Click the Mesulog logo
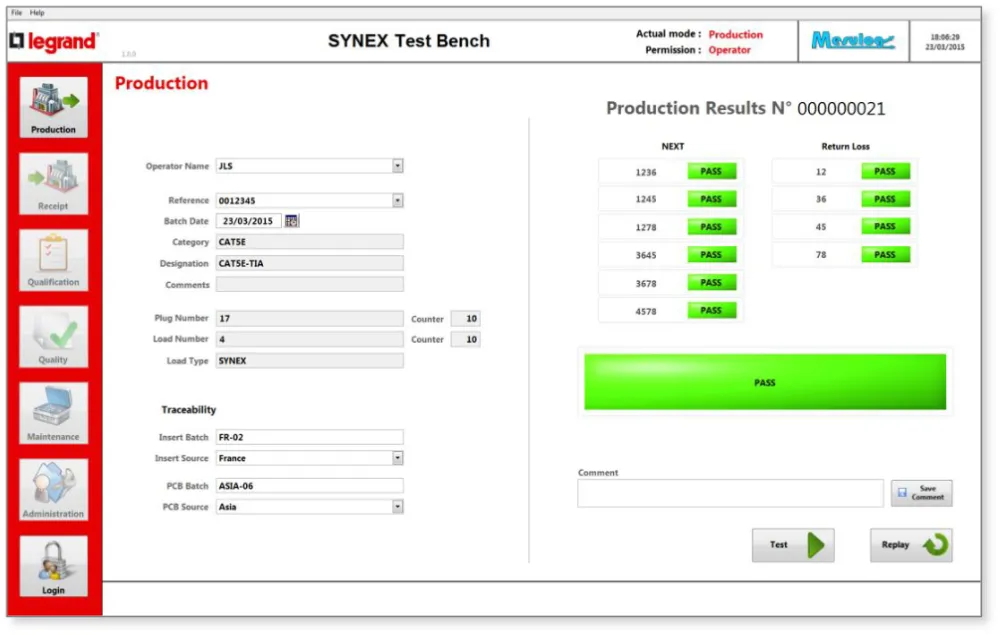The width and height of the screenshot is (1000, 635). [853, 41]
